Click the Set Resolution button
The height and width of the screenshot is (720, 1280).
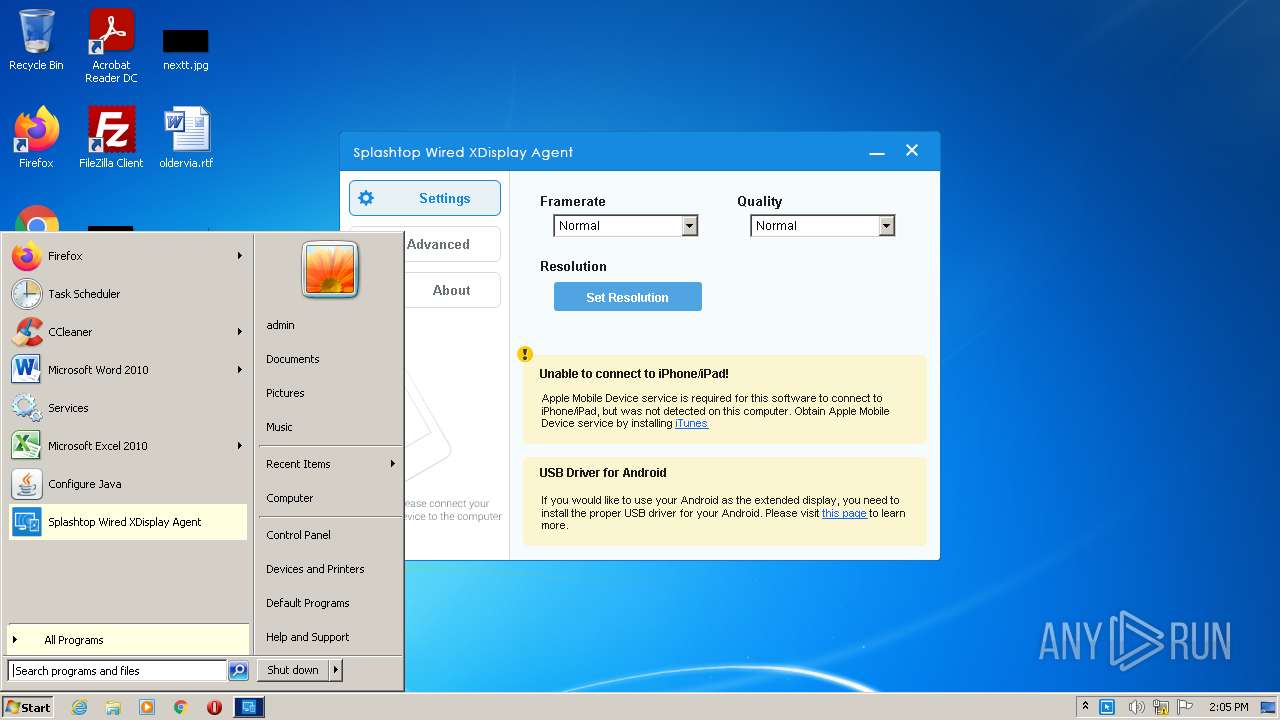(628, 297)
